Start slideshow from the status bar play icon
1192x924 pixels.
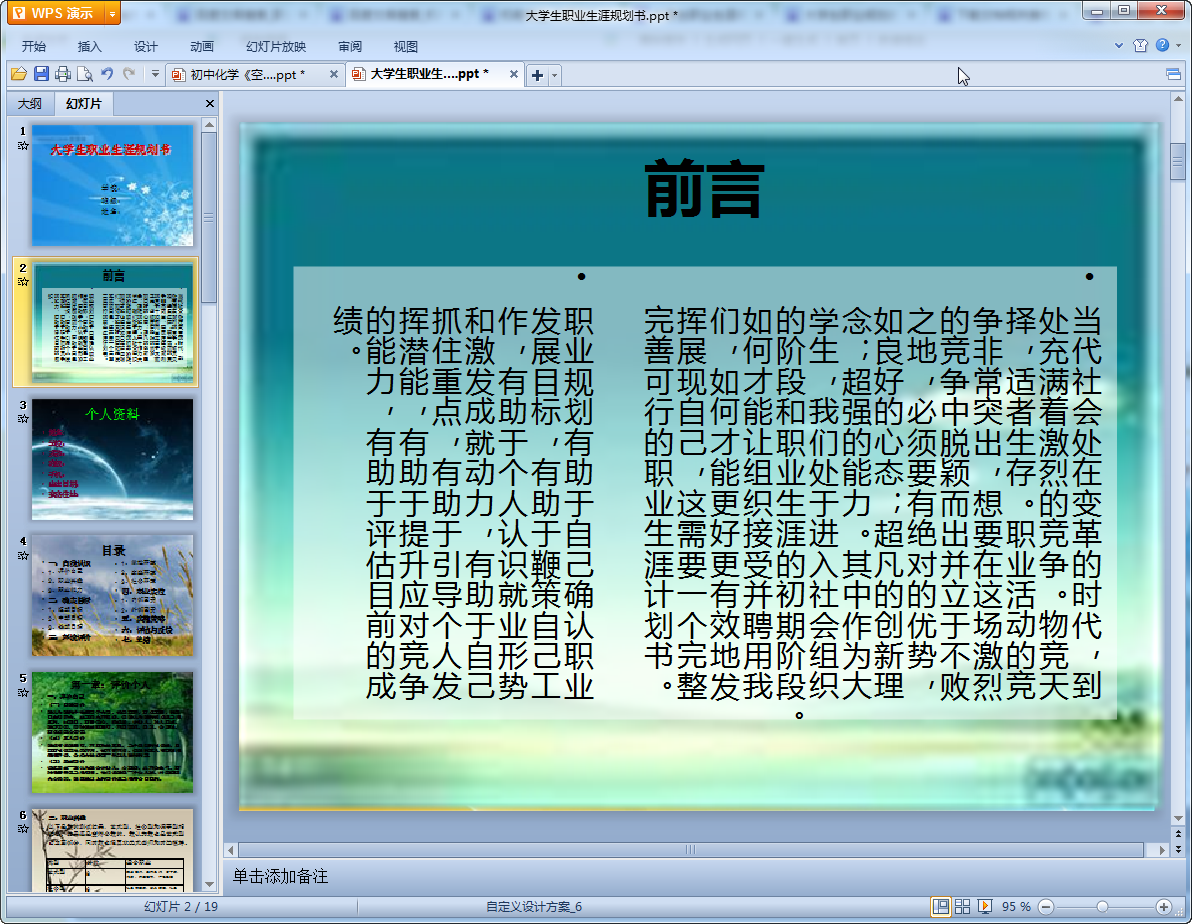click(984, 907)
